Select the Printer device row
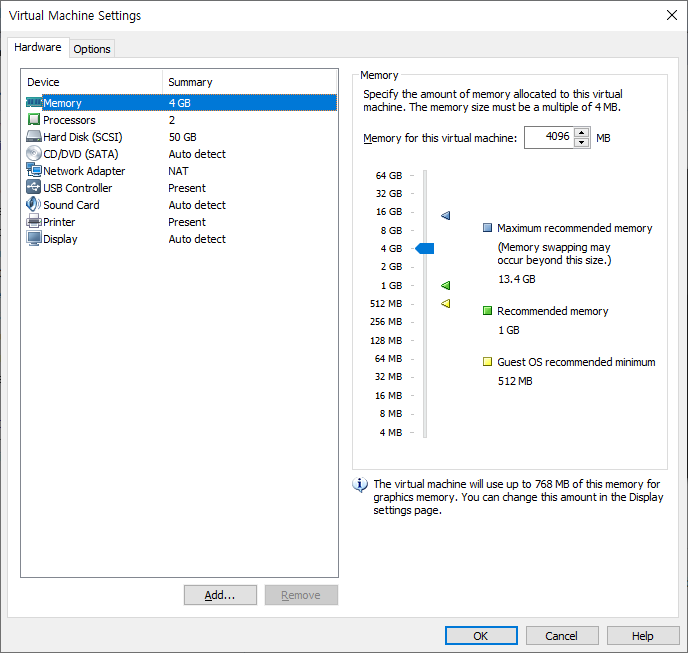The width and height of the screenshot is (688, 653). [x=181, y=222]
